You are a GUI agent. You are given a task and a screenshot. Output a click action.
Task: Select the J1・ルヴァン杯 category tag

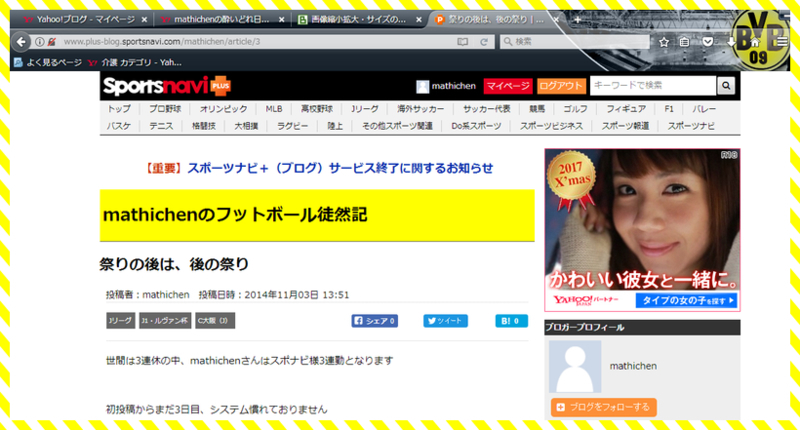(x=165, y=321)
